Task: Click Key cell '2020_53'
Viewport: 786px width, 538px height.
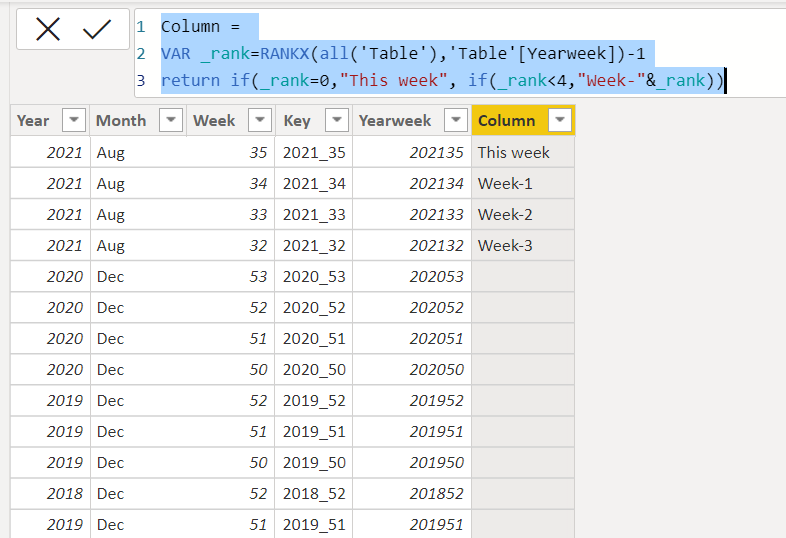Action: coord(314,277)
